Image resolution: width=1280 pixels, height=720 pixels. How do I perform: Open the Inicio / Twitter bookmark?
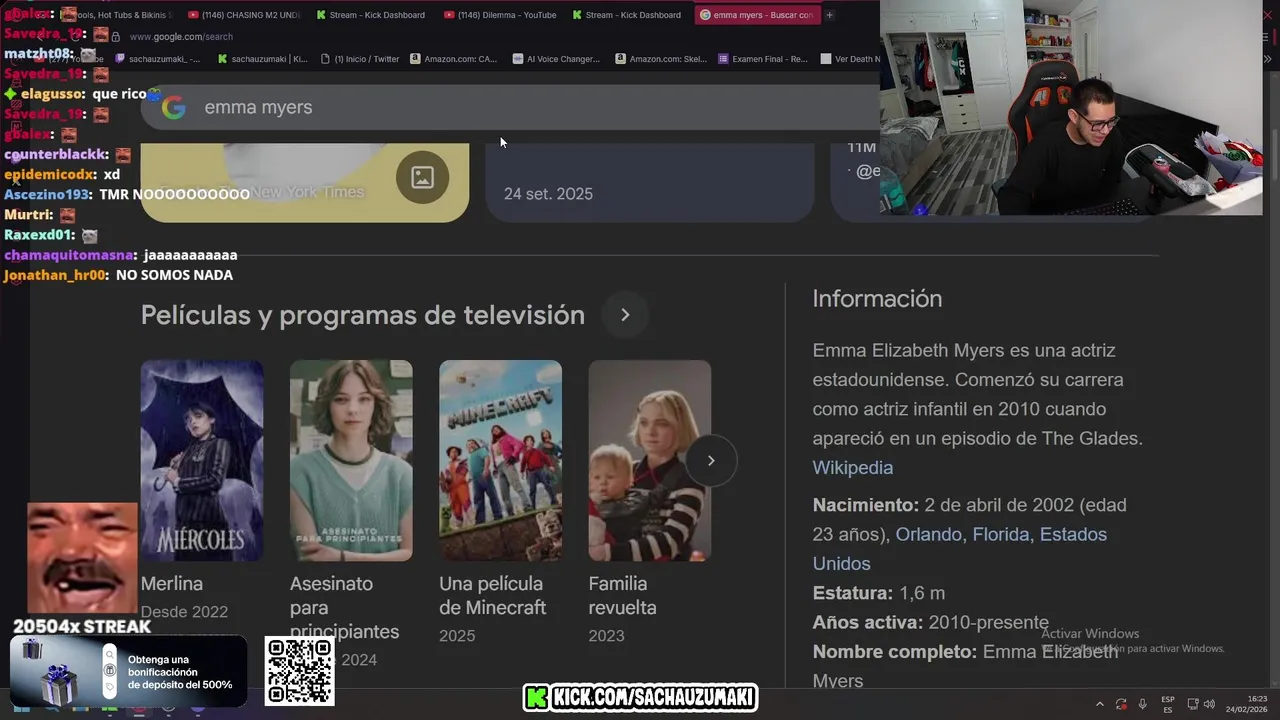pos(360,59)
